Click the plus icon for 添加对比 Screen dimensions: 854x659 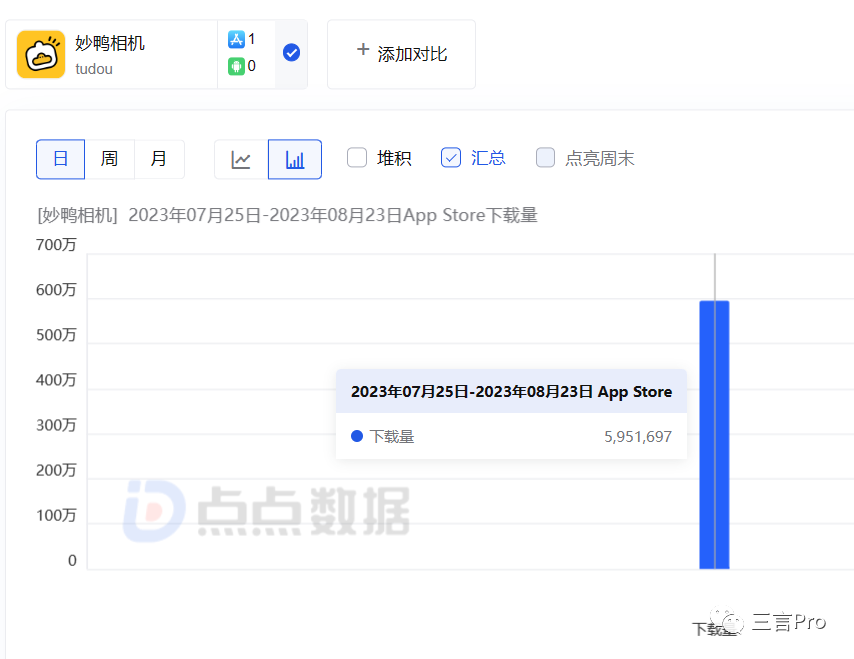(x=363, y=50)
